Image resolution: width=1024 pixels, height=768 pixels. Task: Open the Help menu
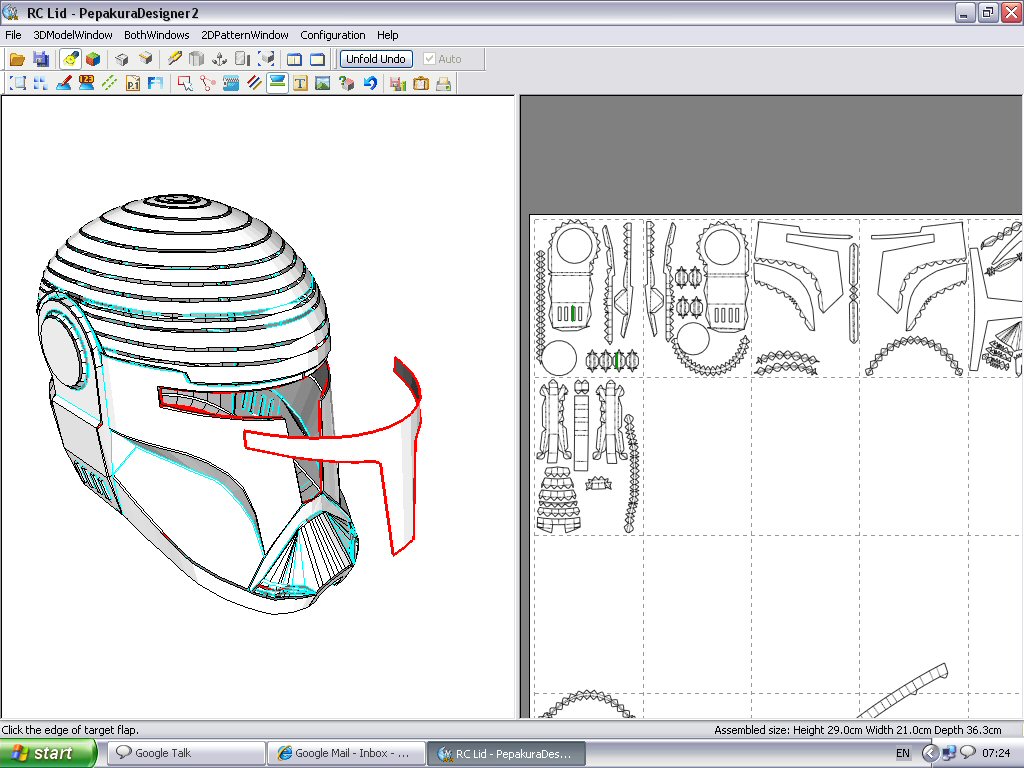pyautogui.click(x=387, y=35)
